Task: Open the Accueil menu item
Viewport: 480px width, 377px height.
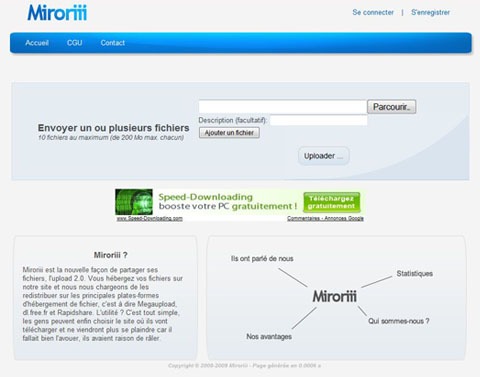Action: point(37,43)
